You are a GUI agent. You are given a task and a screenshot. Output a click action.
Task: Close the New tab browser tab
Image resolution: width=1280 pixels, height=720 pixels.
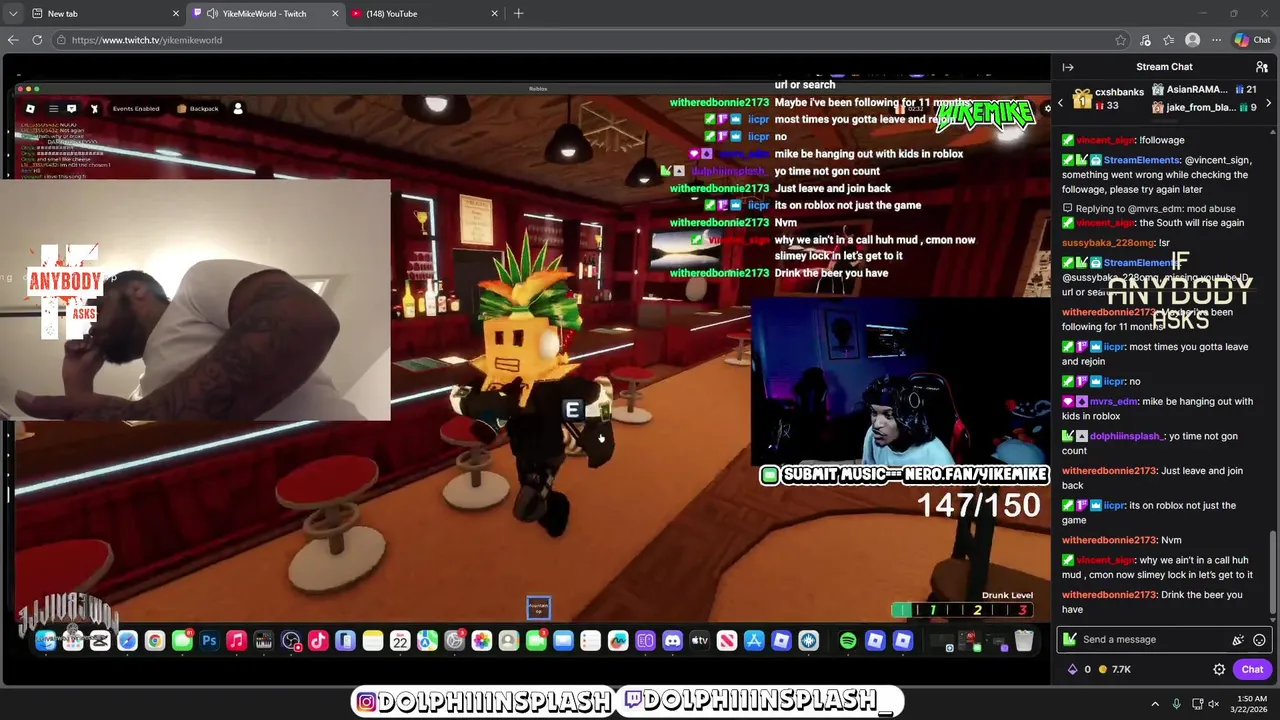176,14
